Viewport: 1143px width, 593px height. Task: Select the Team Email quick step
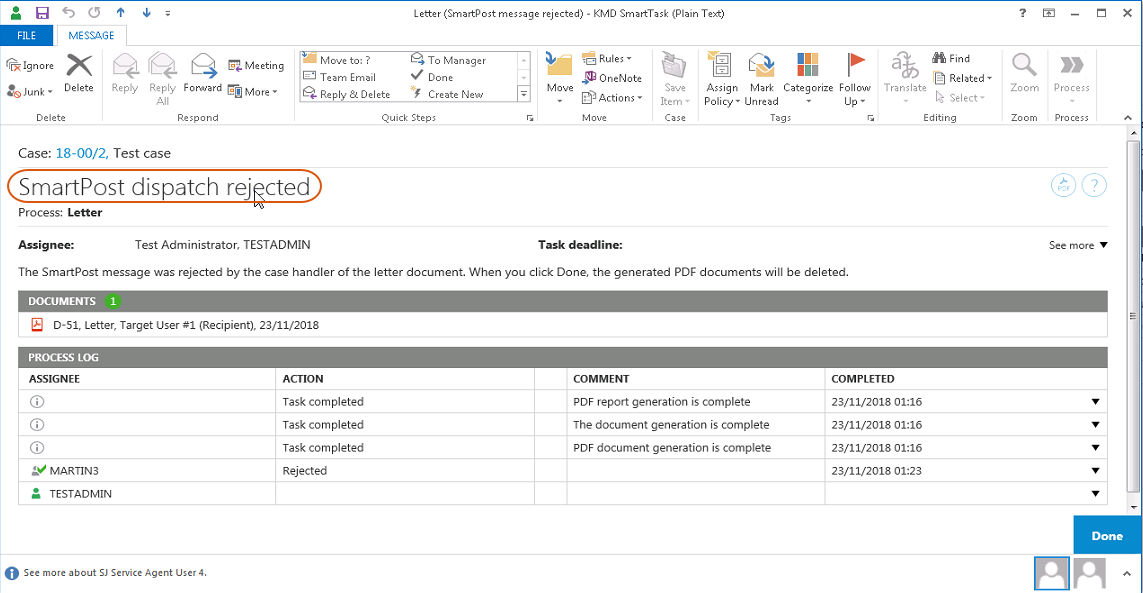click(340, 77)
